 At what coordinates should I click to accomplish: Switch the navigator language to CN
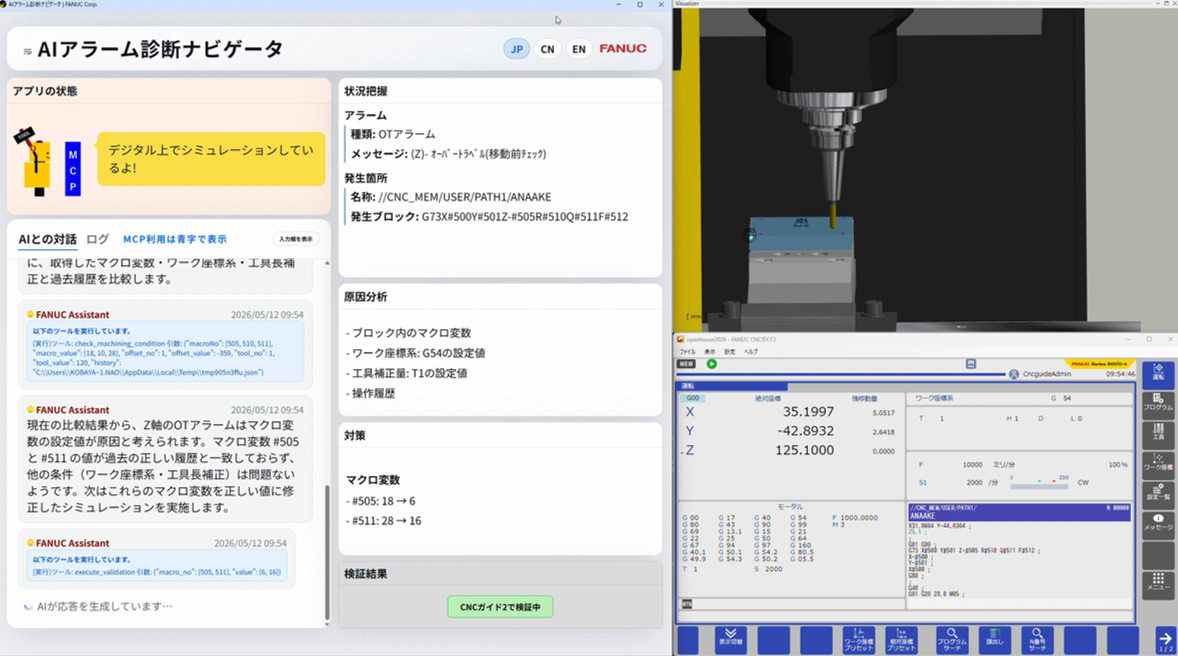[548, 49]
